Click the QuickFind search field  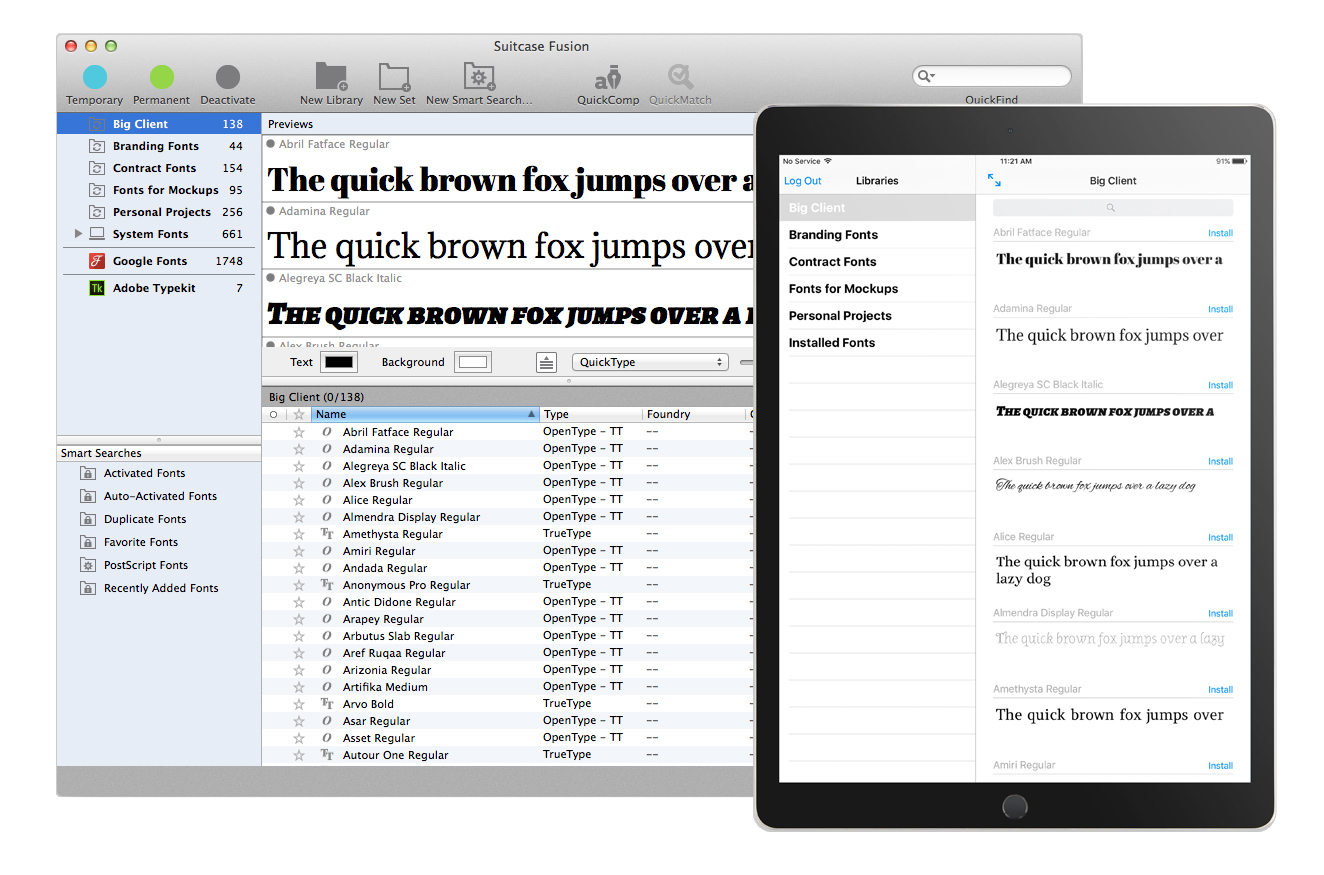(x=991, y=76)
